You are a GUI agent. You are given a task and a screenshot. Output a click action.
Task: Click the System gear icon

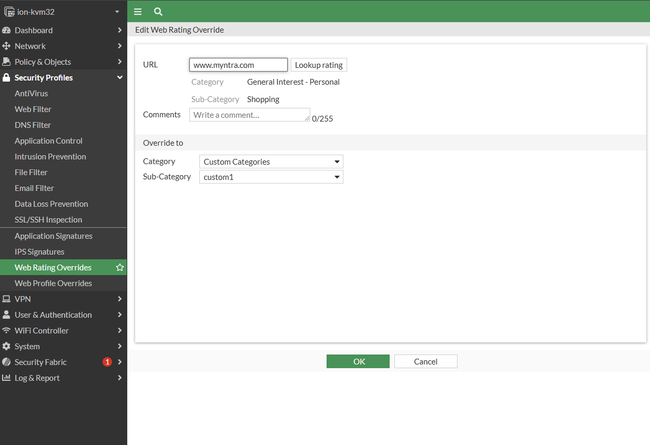[6, 346]
